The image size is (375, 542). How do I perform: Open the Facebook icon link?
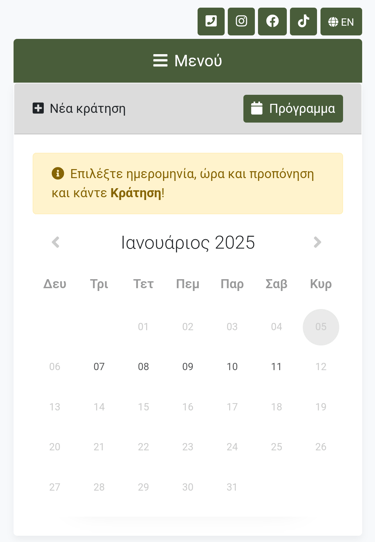[272, 21]
